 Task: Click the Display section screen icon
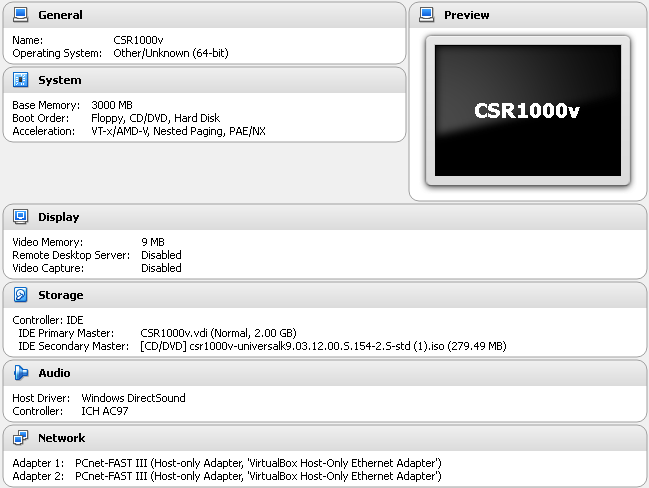[20, 216]
